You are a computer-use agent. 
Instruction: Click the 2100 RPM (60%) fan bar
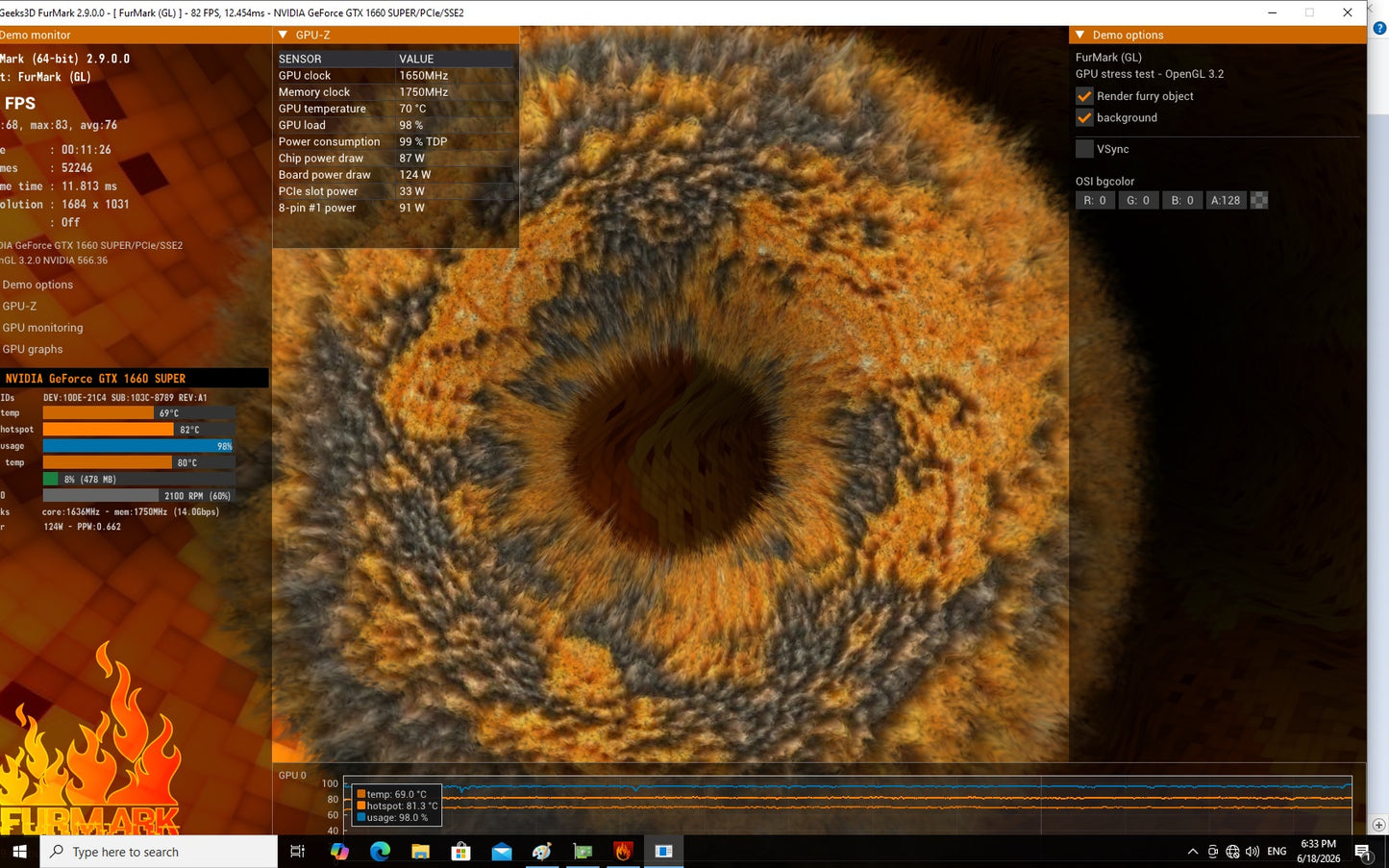click(138, 496)
